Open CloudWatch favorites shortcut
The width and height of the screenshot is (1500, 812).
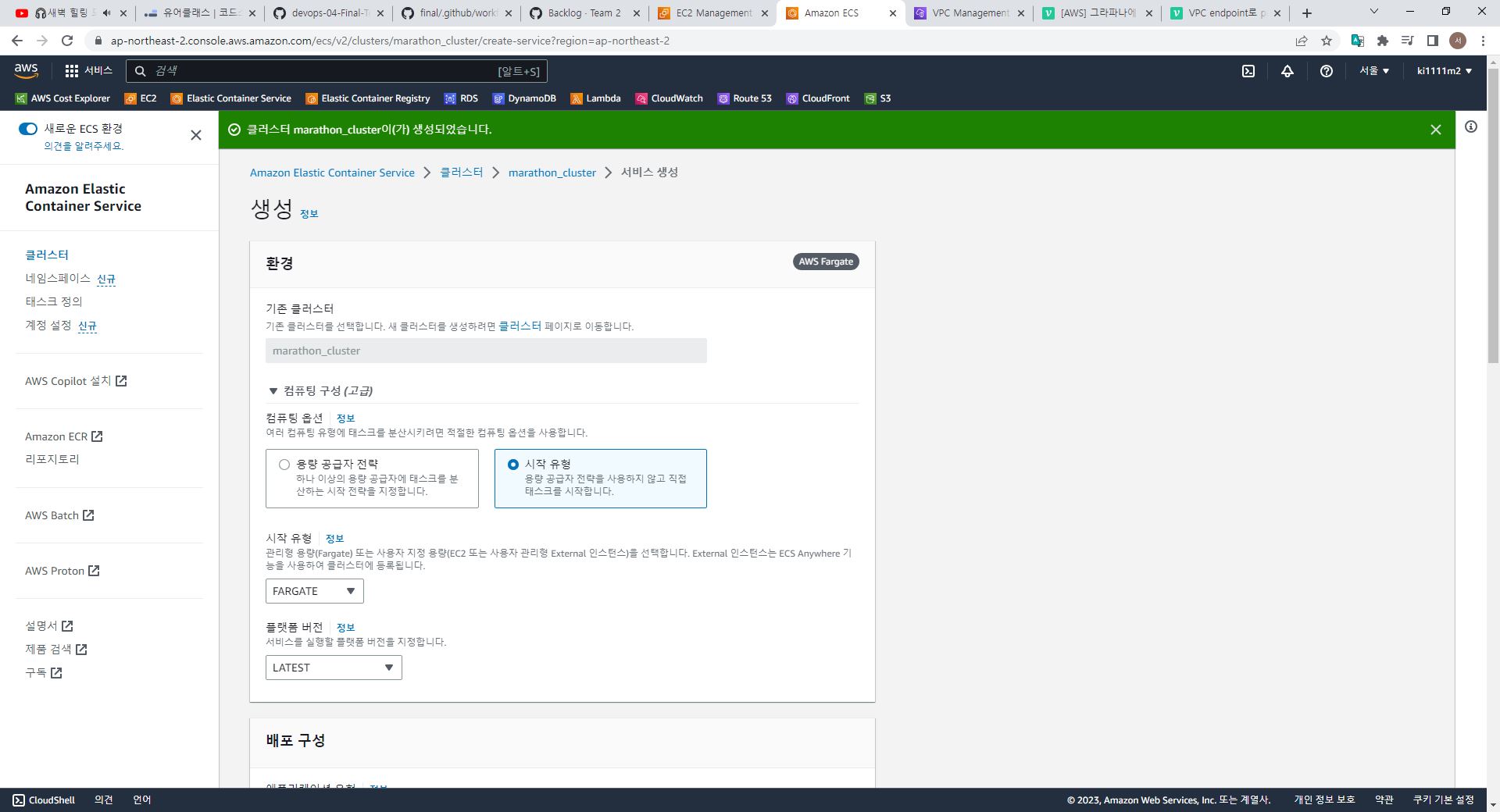670,98
